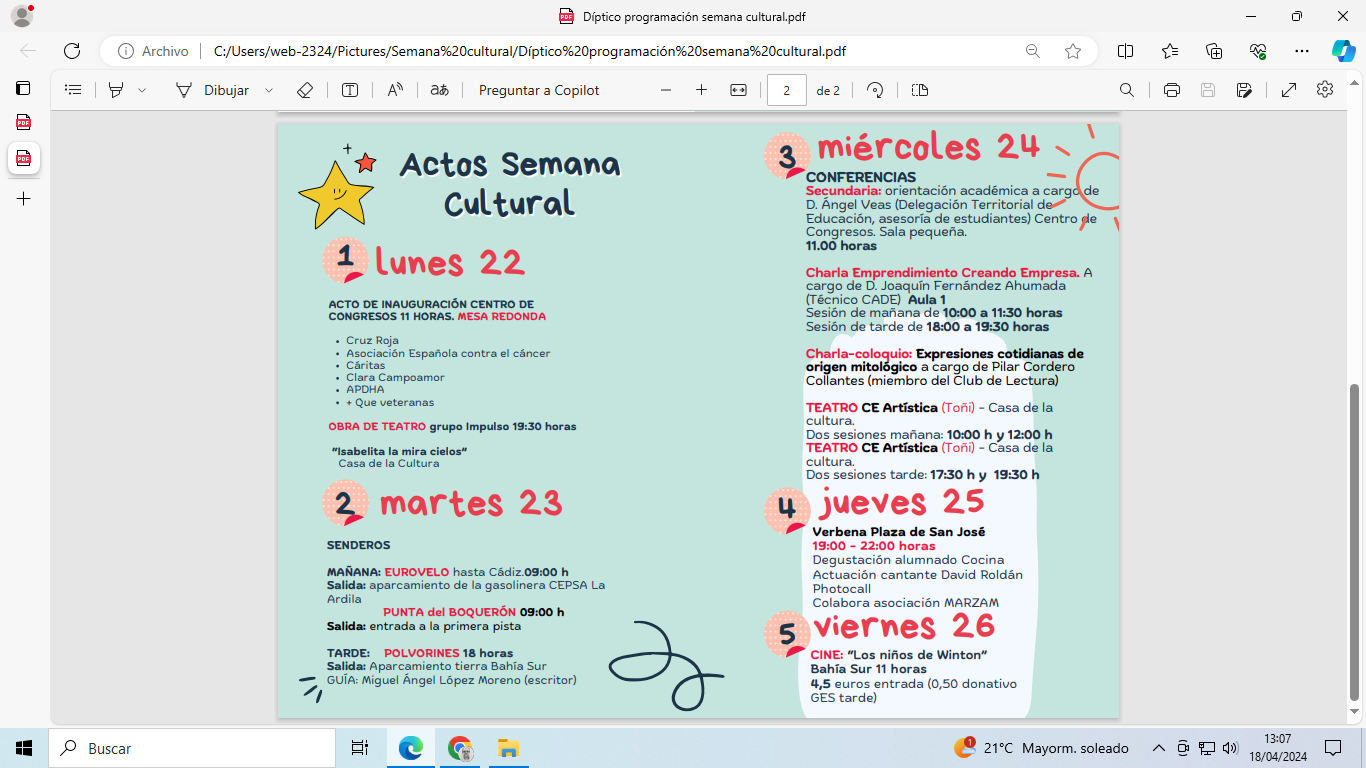
Task: Open the notification center
Action: 1333,748
